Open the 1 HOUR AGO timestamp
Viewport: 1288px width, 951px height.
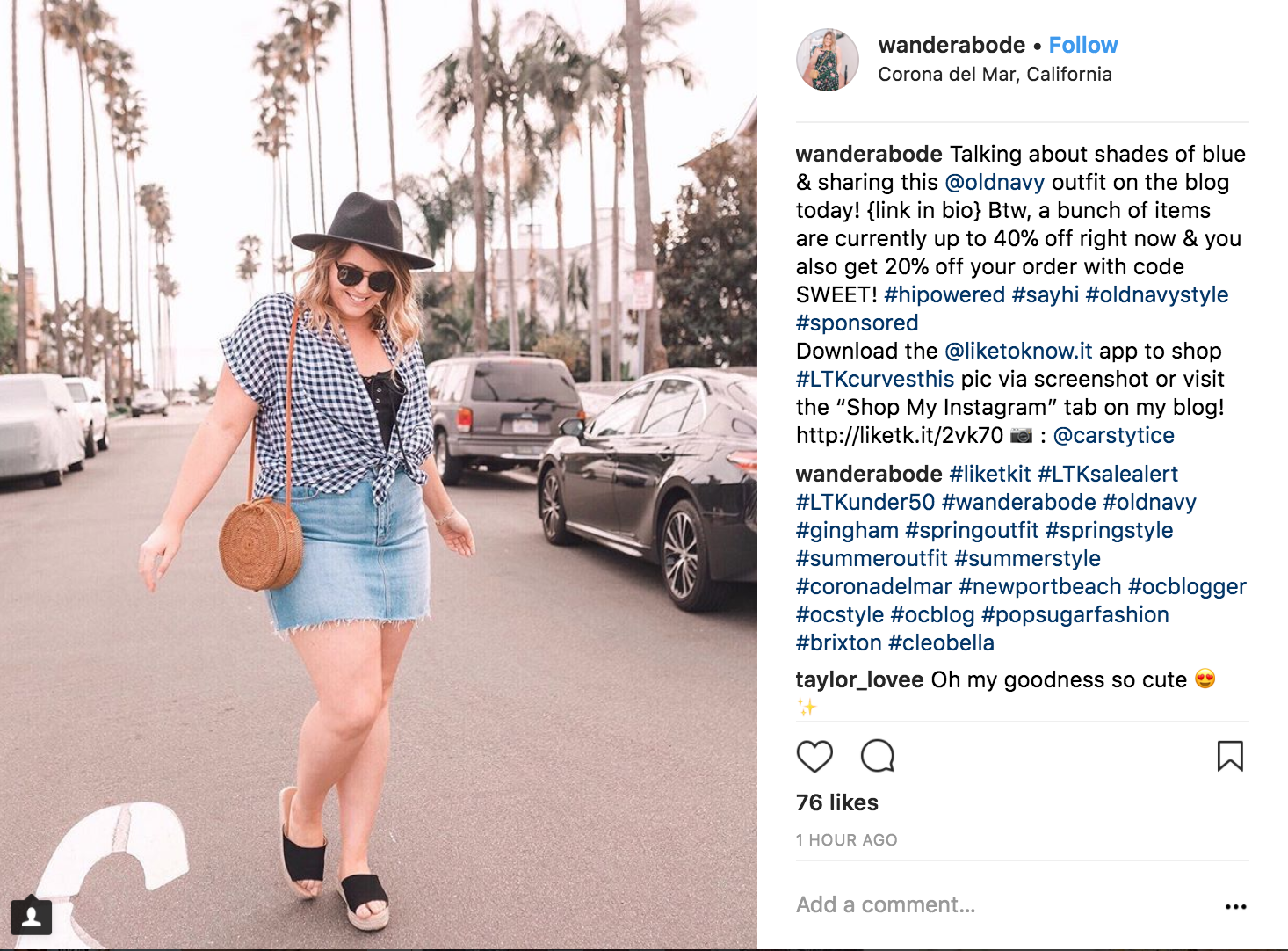[847, 840]
